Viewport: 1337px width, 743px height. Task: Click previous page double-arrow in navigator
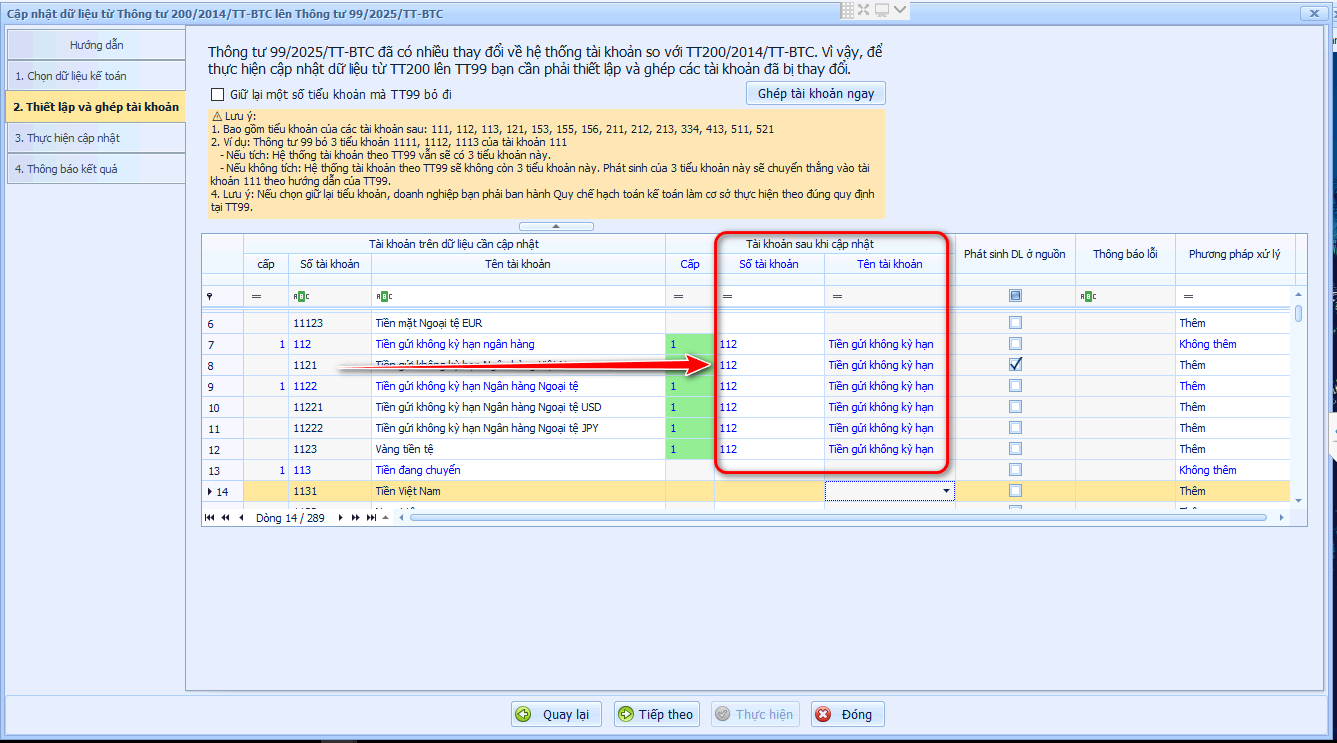(225, 518)
